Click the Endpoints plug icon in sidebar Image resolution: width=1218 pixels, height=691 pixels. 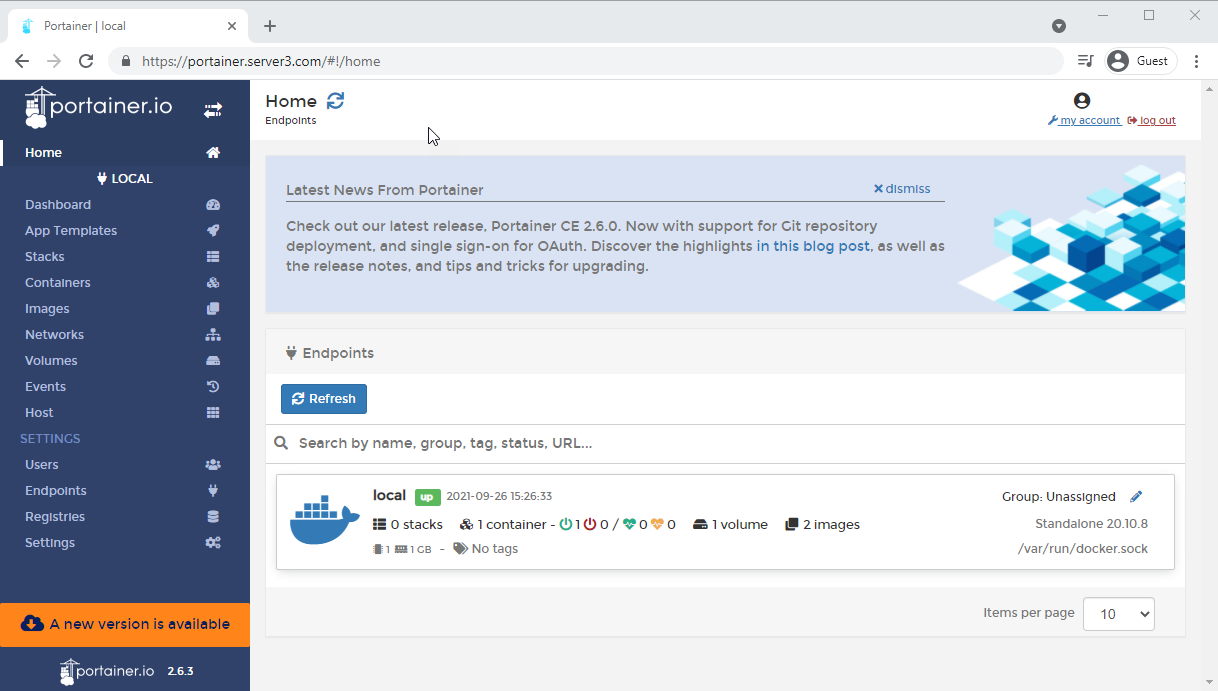pos(213,491)
